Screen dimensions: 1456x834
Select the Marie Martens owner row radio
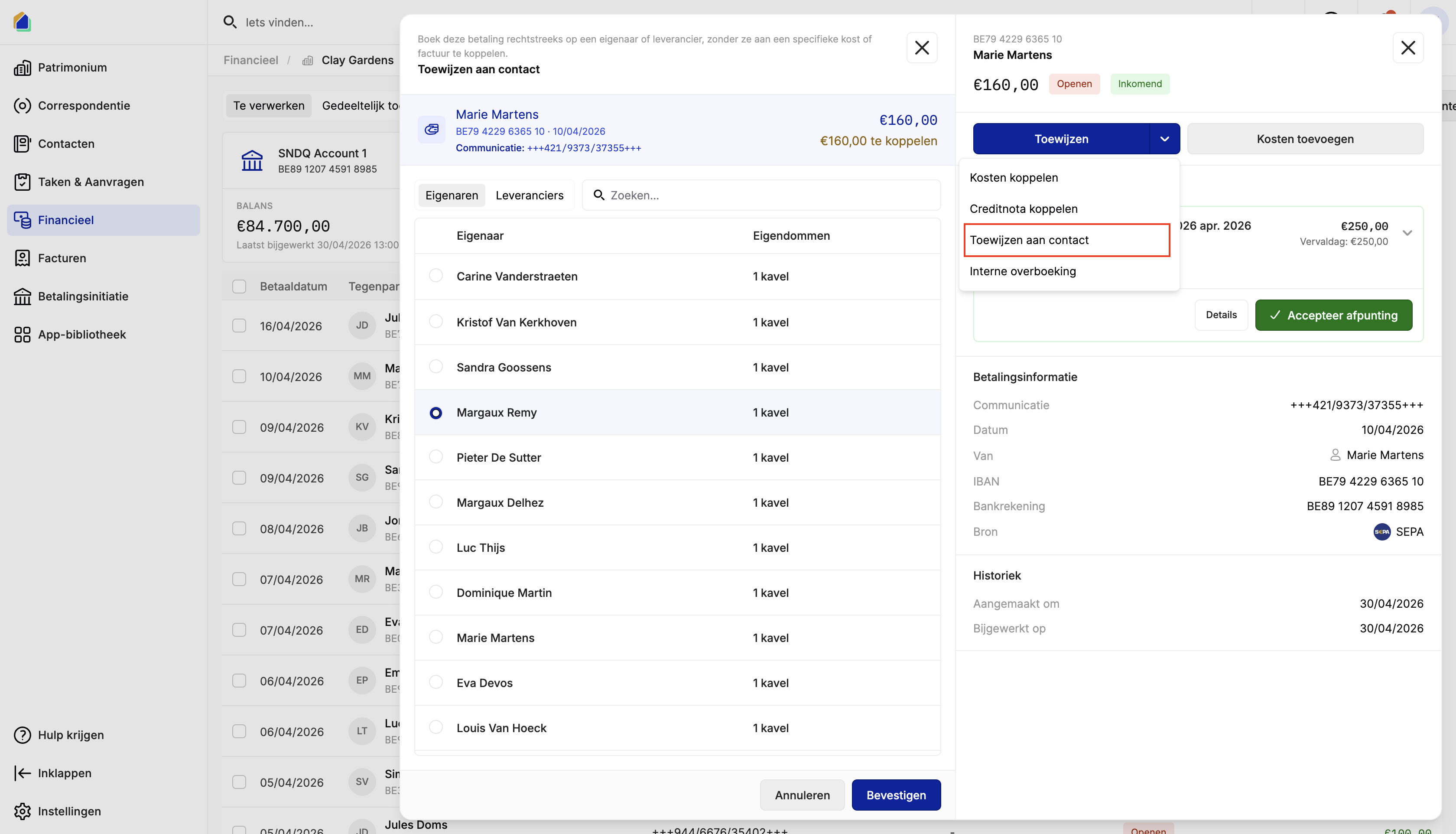tap(435, 637)
